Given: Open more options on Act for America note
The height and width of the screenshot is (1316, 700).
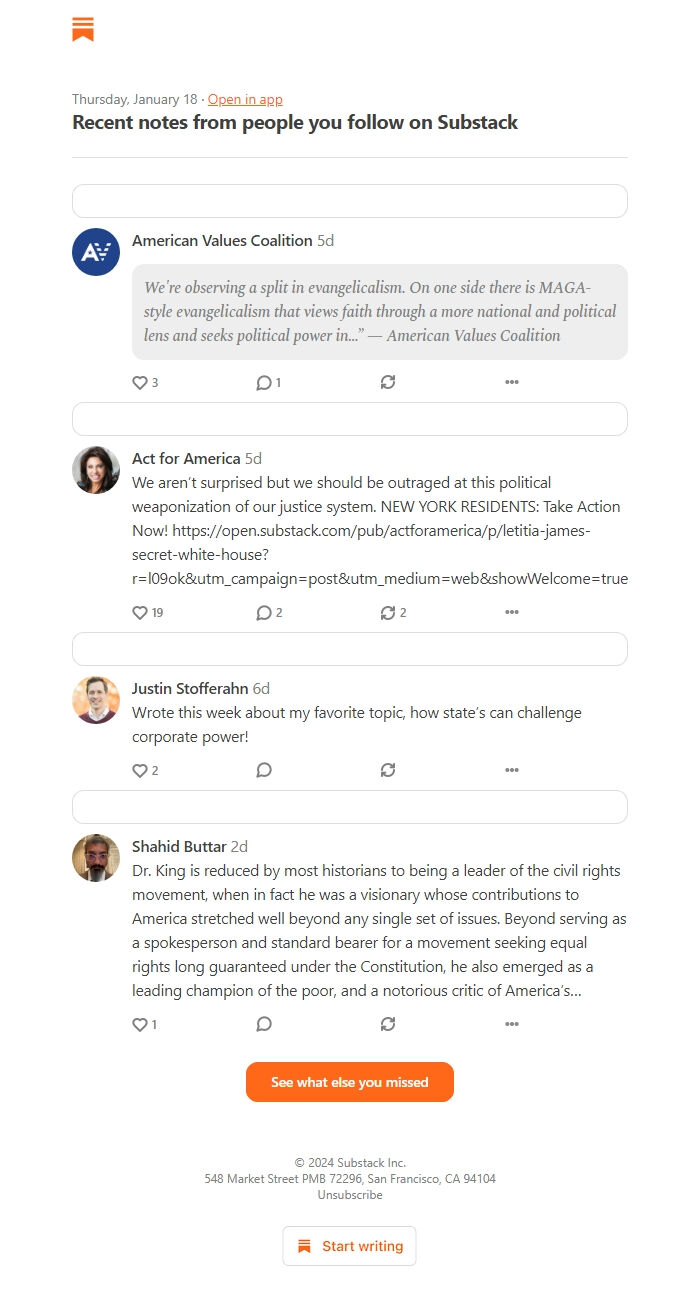Looking at the screenshot, I should tap(512, 612).
